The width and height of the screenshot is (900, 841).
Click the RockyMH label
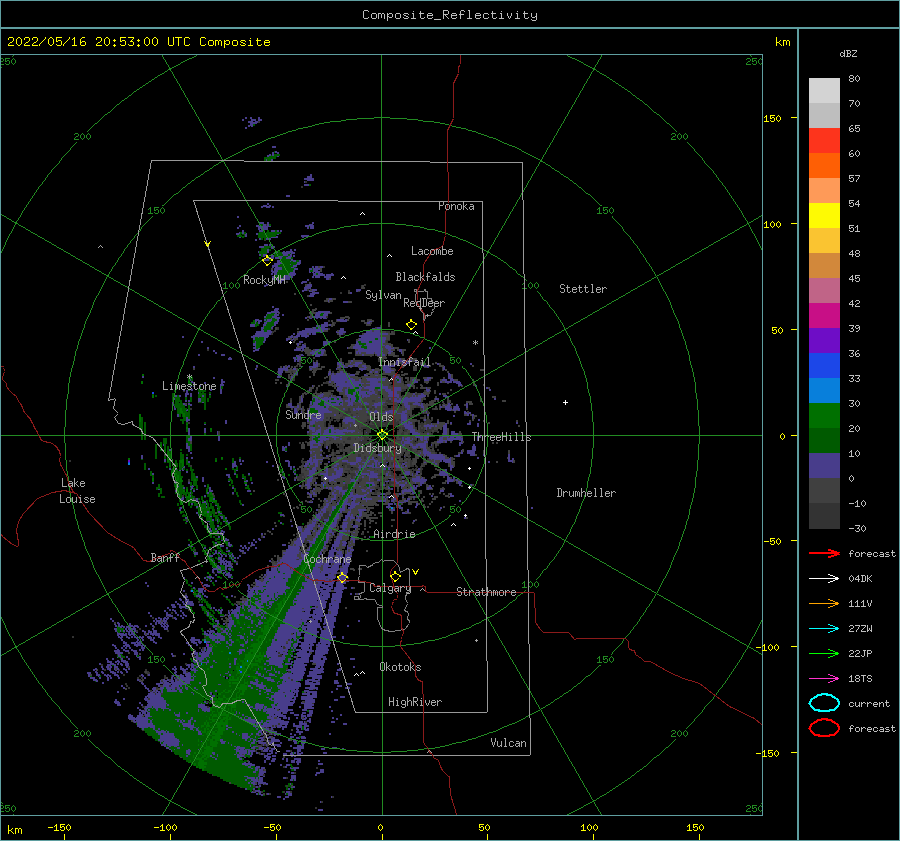(265, 280)
